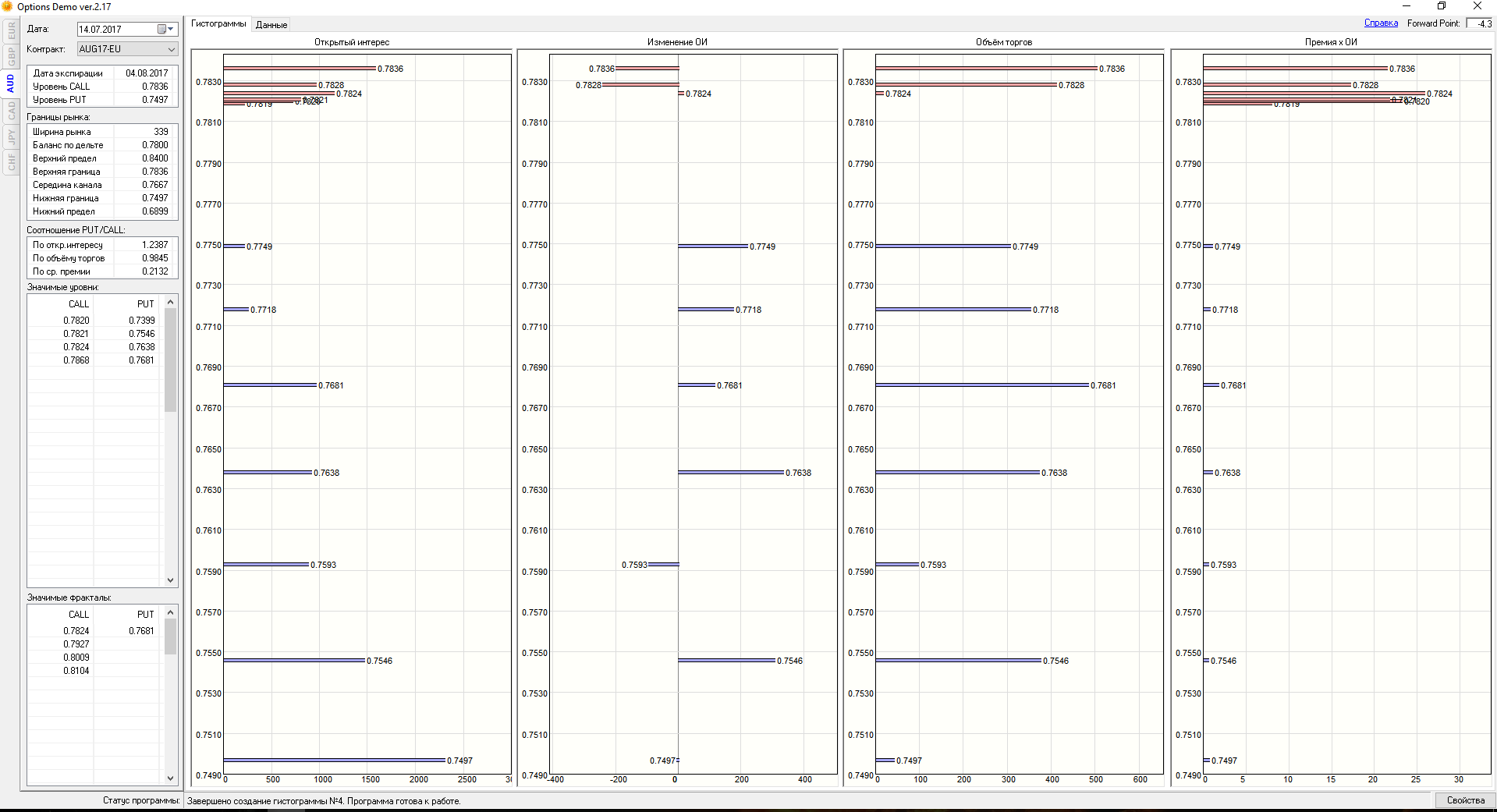
Task: Select the По ср. премии ratio row
Action: click(x=102, y=271)
